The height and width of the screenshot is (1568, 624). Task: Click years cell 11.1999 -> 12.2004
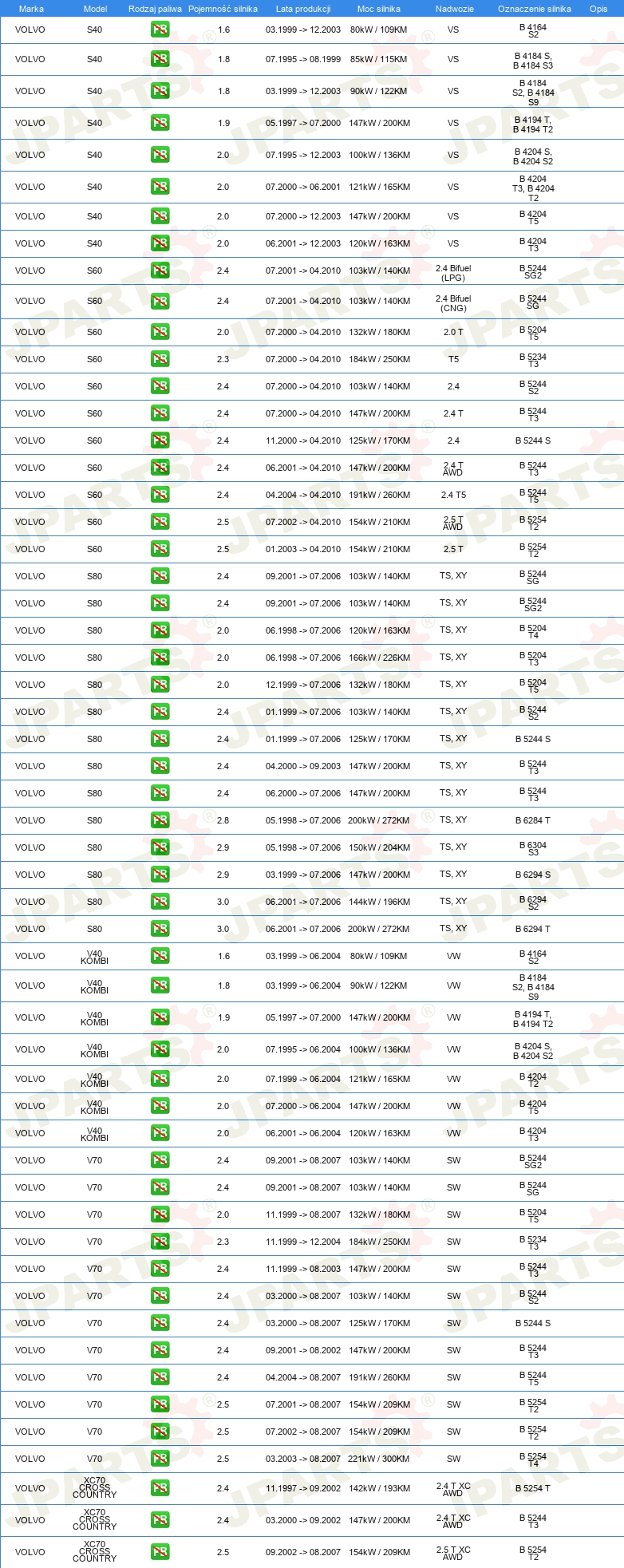click(303, 1242)
